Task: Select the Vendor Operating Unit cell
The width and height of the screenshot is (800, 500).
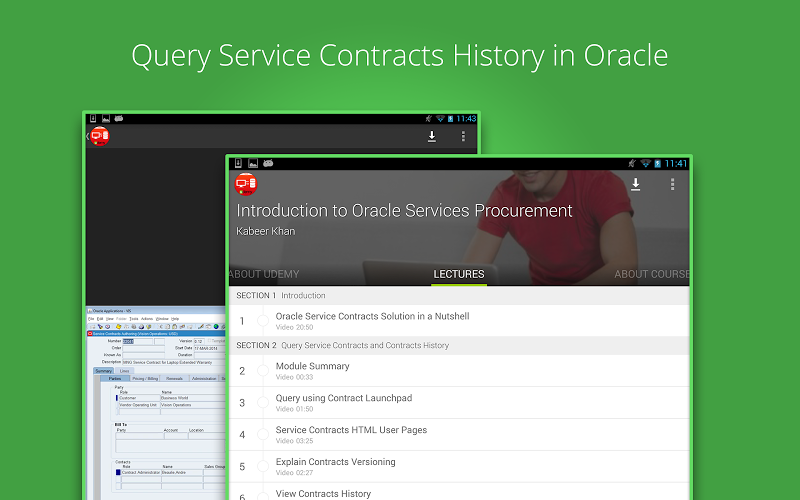Action: pos(139,405)
